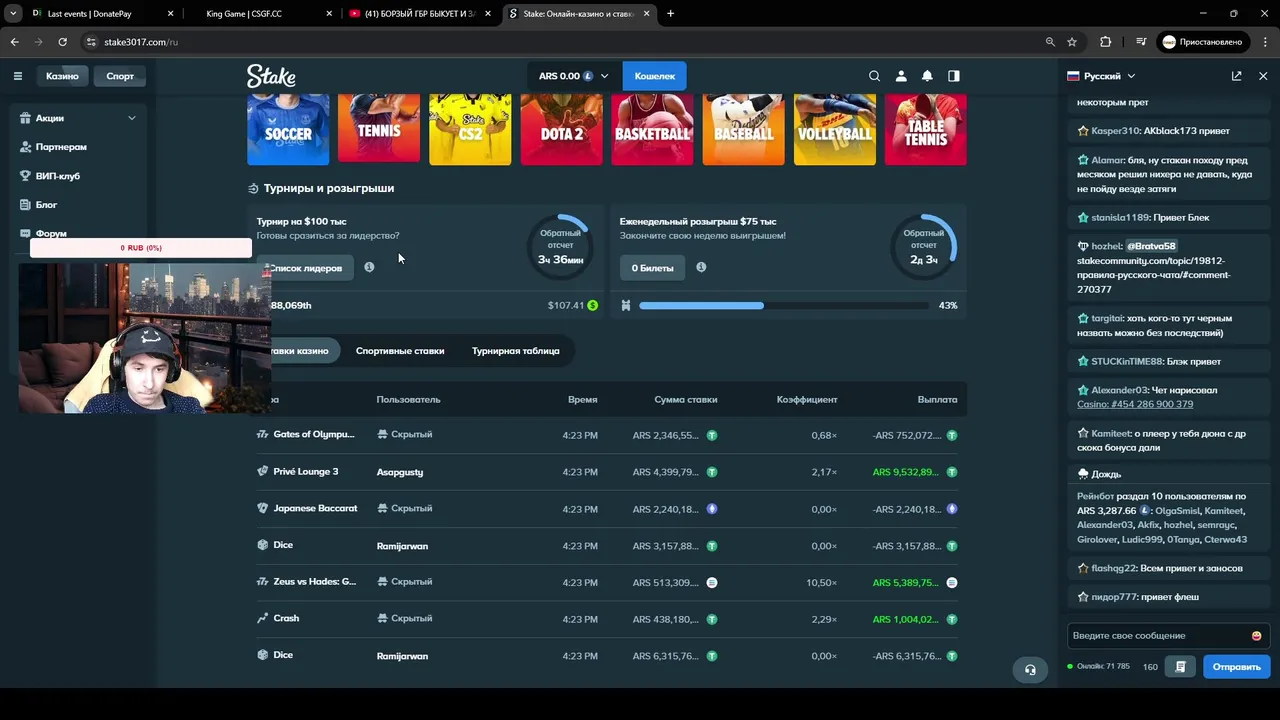
Task: Open the Chrome extensions puzzle icon
Action: coord(1105,42)
